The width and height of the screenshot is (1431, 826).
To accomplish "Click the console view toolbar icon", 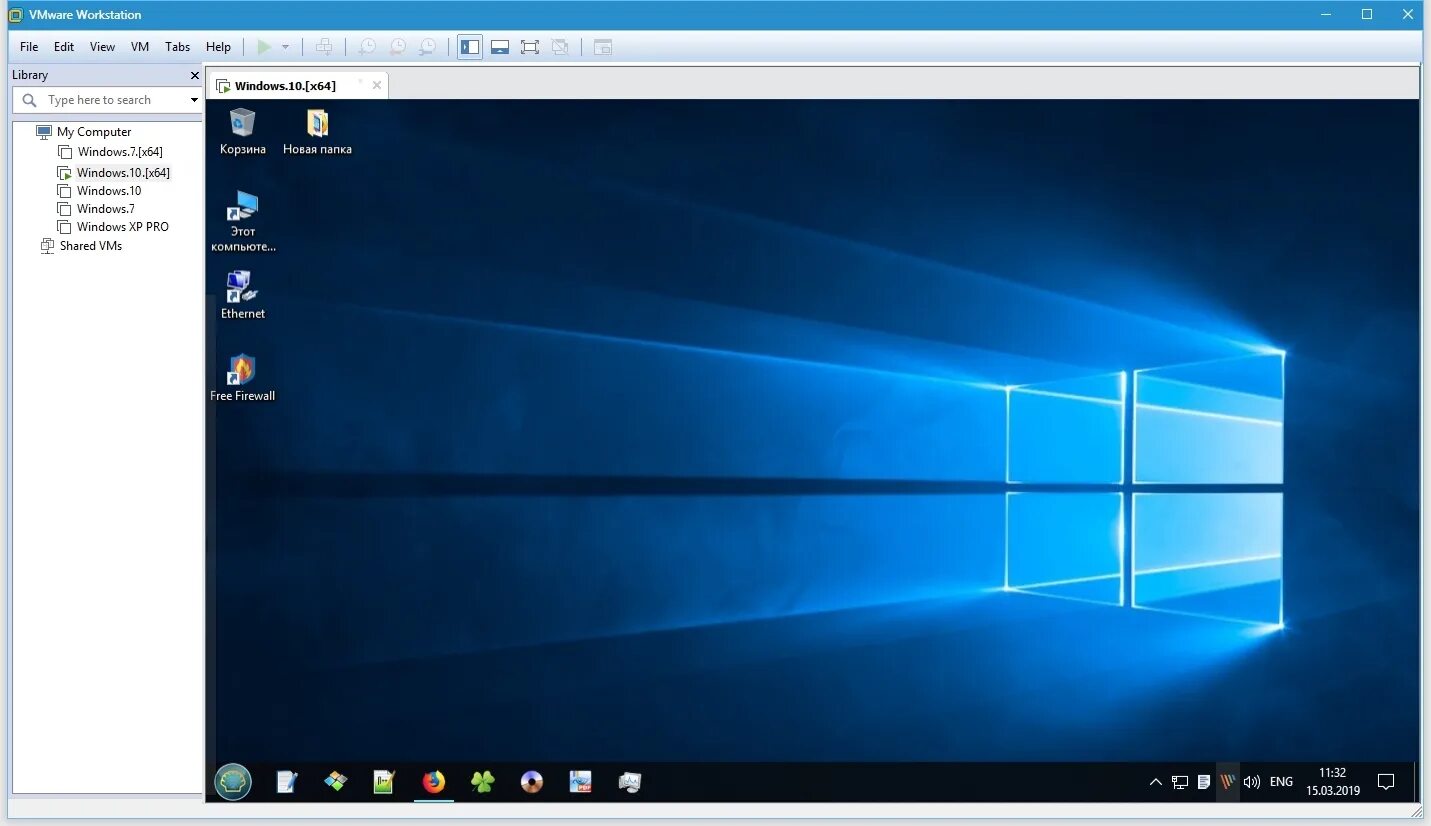I will tap(602, 47).
